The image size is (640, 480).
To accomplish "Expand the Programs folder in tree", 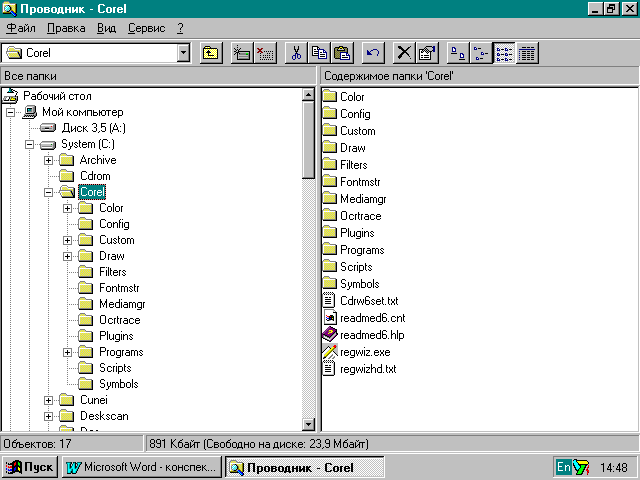I will tap(67, 352).
